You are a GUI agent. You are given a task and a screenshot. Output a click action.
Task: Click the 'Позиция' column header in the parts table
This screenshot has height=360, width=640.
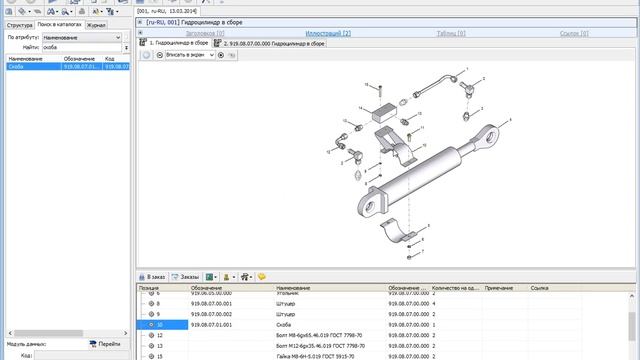click(163, 288)
